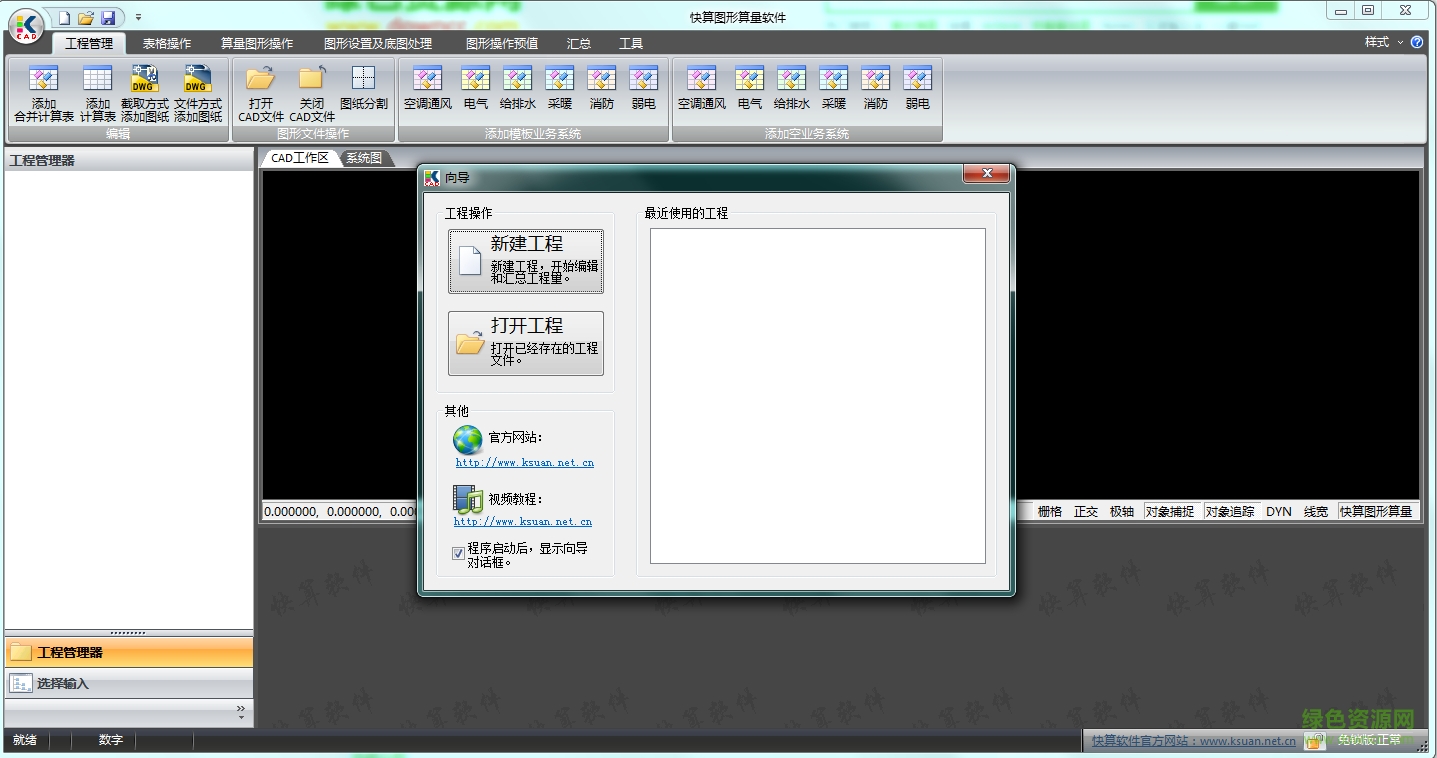This screenshot has height=758, width=1437.
Task: Open the 样式 dropdown menu
Action: (x=1383, y=42)
